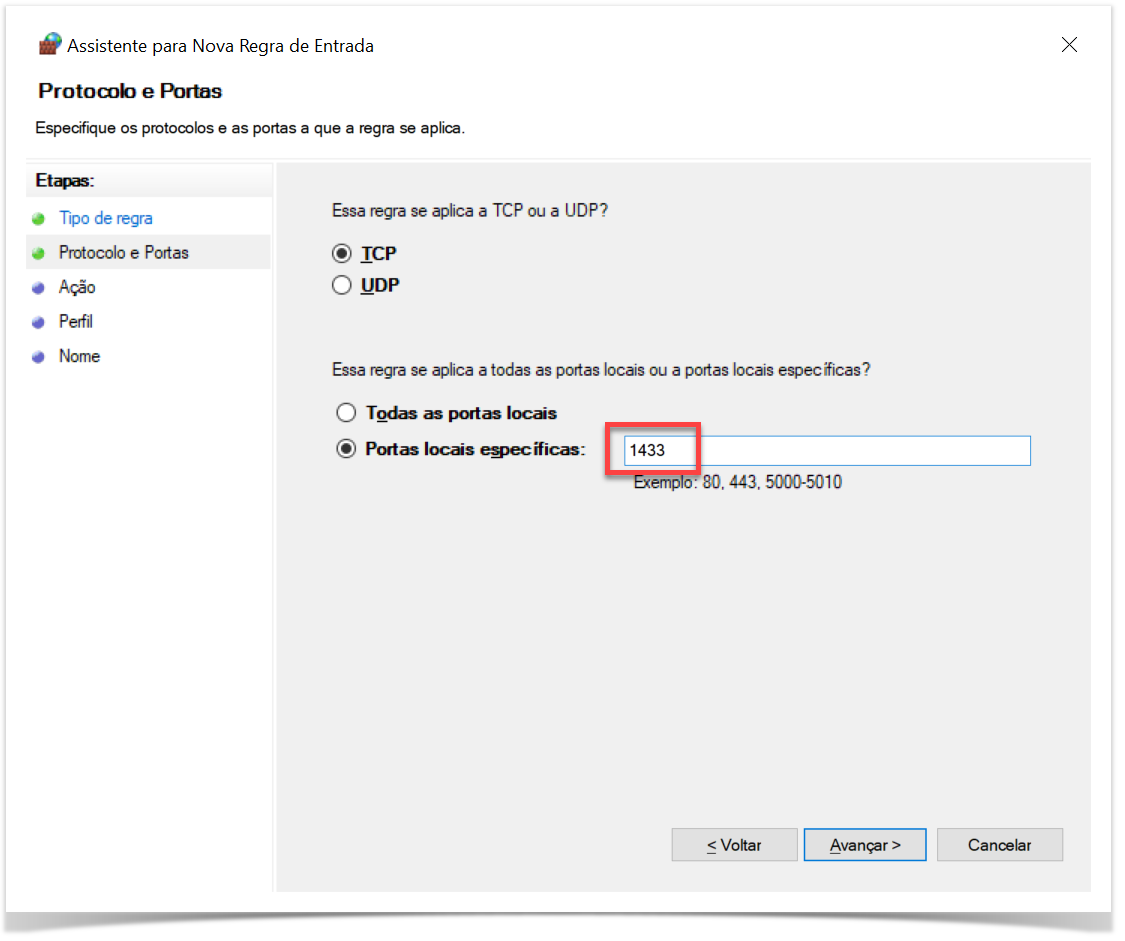Open the Protocolo e Portas step
The image size is (1125, 941).
[124, 253]
